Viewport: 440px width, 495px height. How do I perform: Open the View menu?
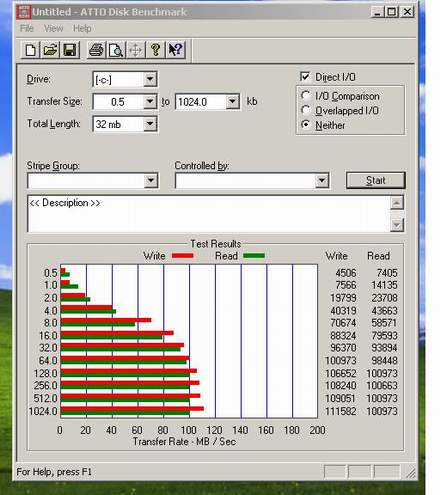click(x=53, y=28)
